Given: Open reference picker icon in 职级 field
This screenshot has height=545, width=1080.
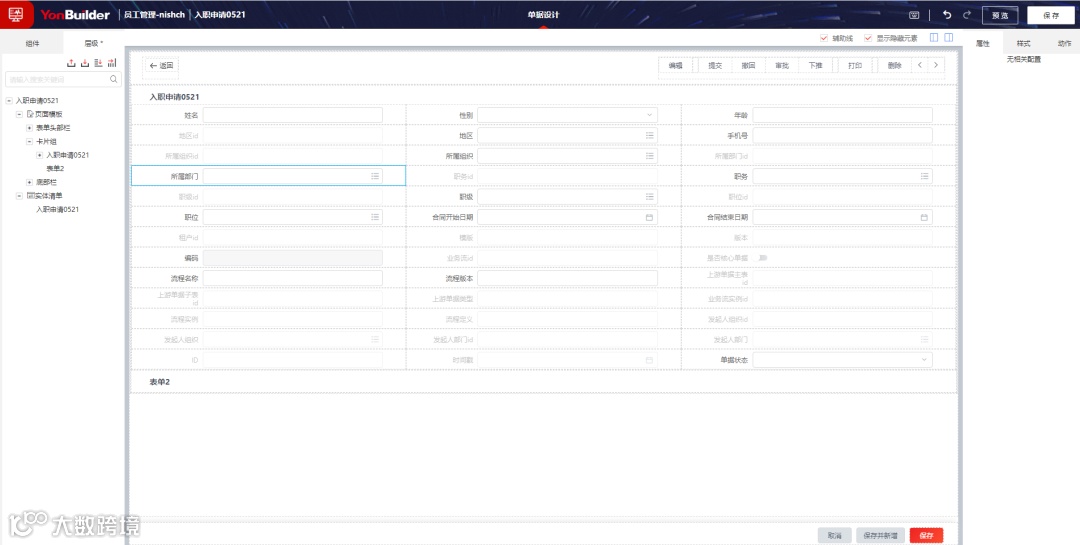Looking at the screenshot, I should tap(650, 196).
